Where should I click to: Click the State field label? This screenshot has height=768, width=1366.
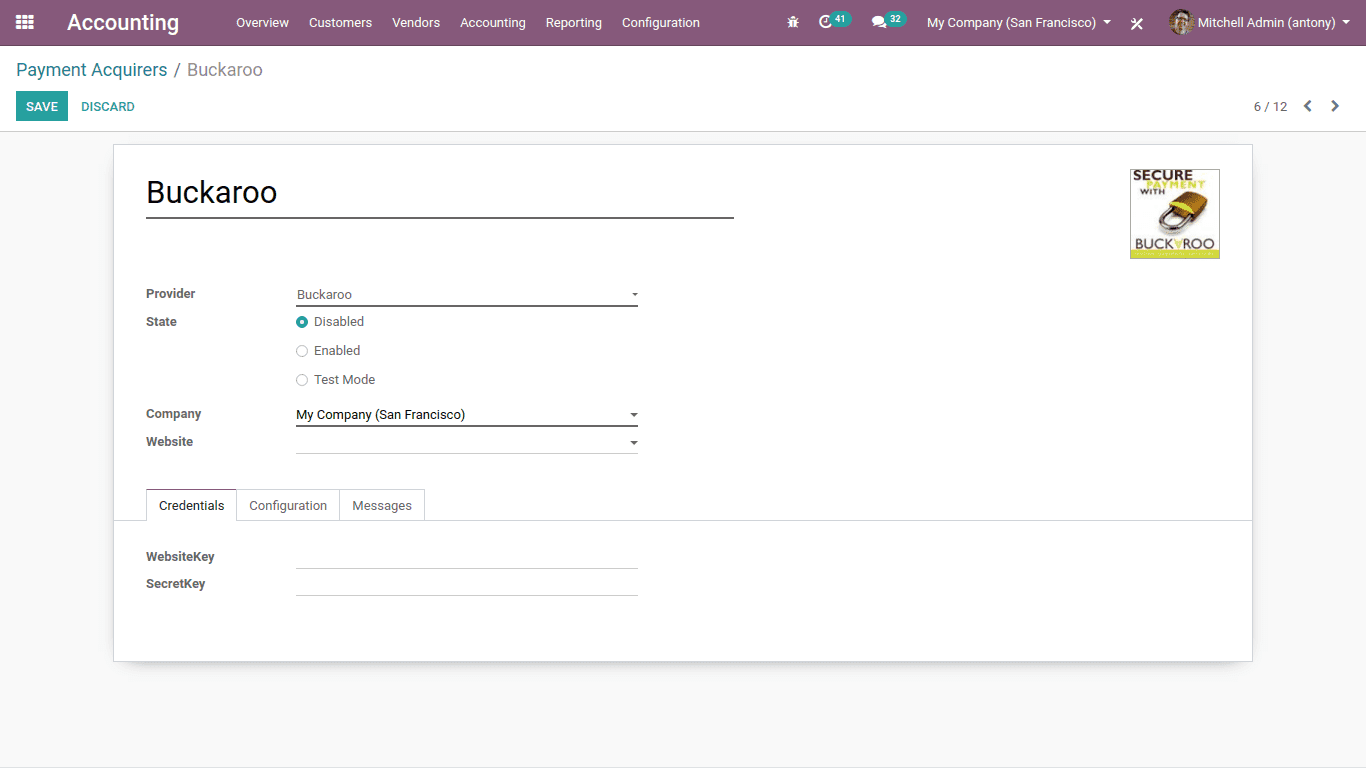(161, 322)
